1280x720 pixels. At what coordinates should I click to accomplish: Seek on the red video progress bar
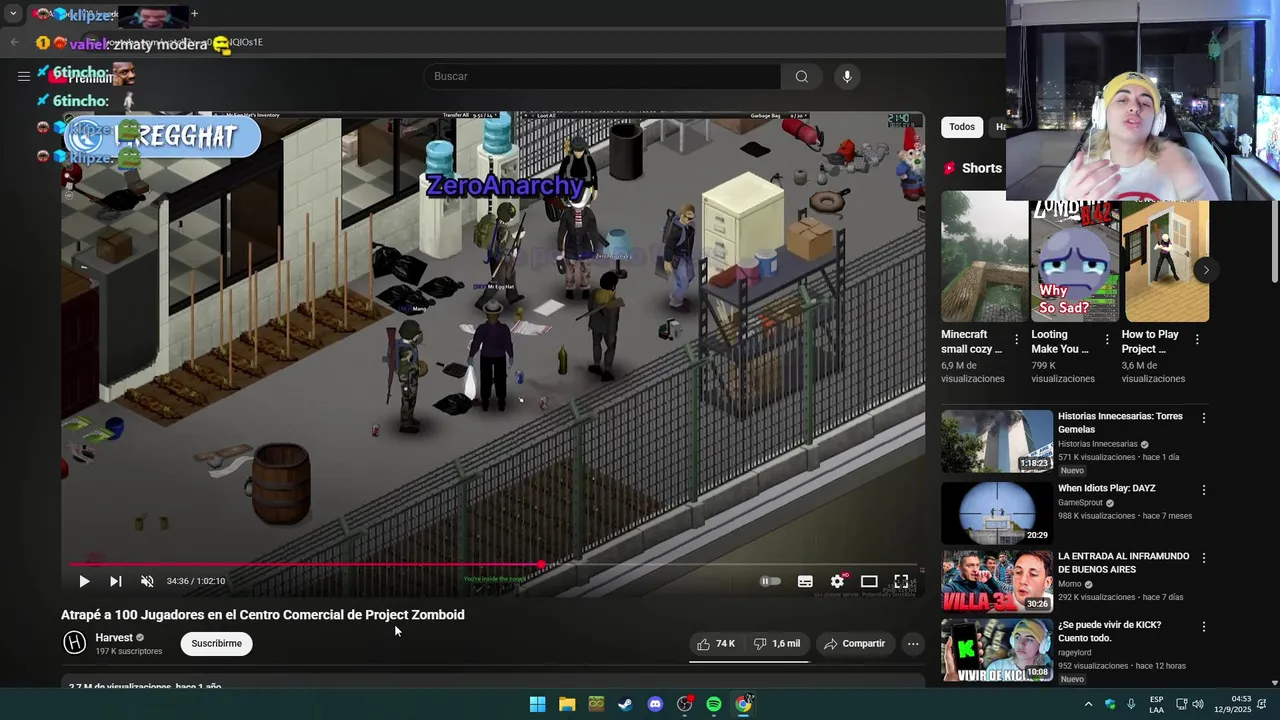493,565
